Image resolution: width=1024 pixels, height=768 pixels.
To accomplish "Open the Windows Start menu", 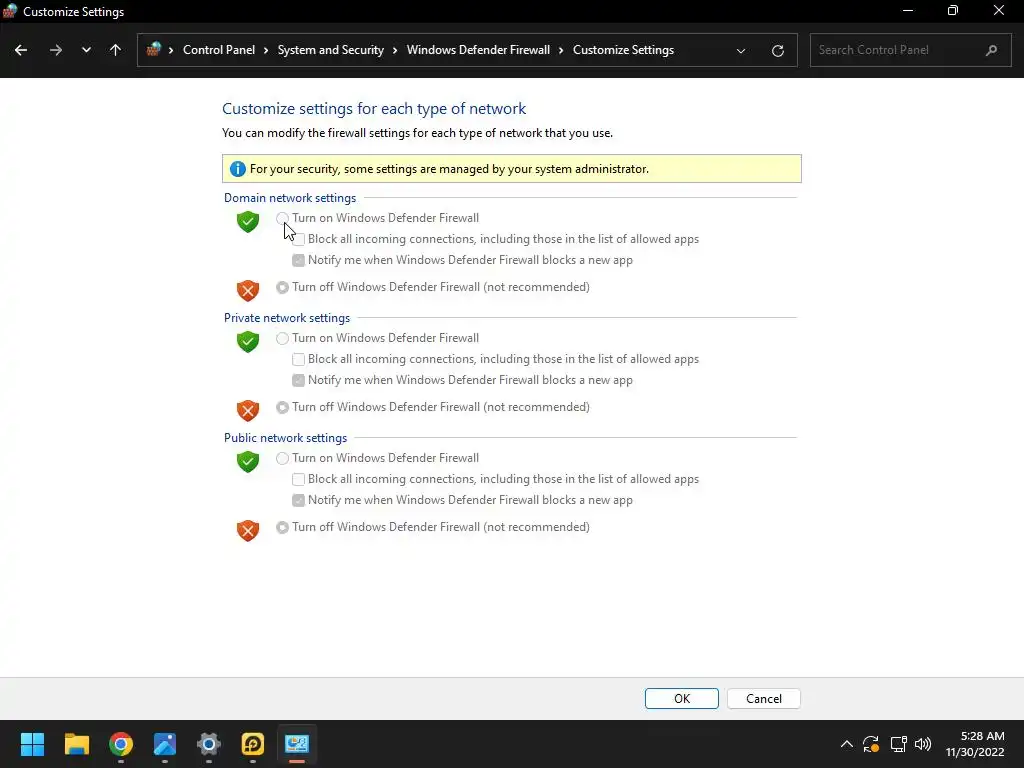I will (x=32, y=744).
